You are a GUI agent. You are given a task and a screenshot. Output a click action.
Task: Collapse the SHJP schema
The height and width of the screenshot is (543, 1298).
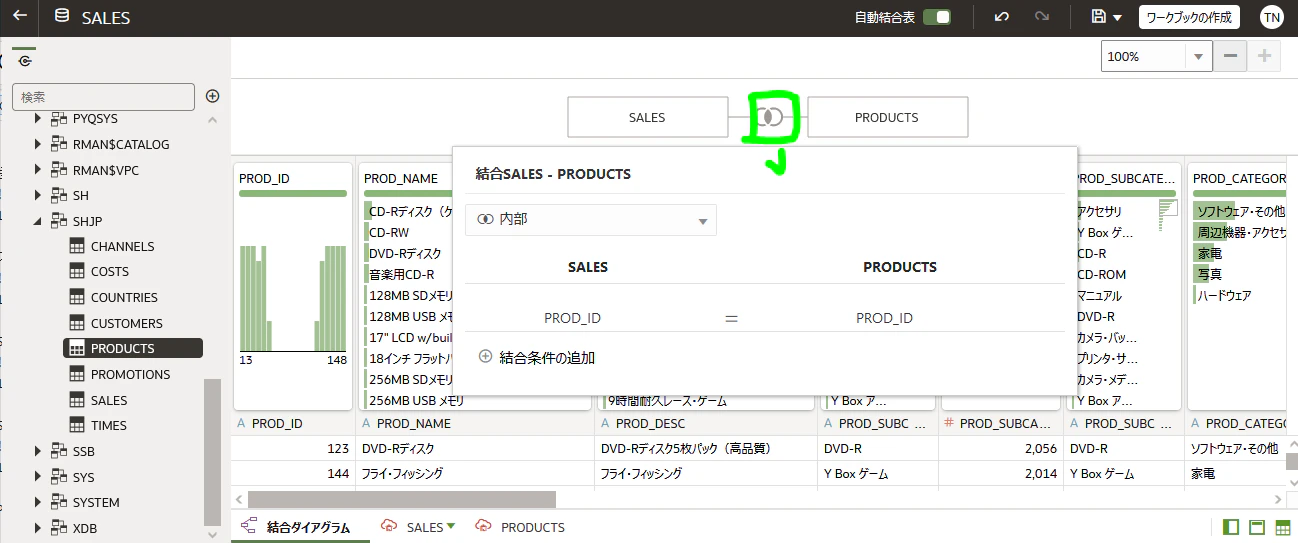(38, 221)
